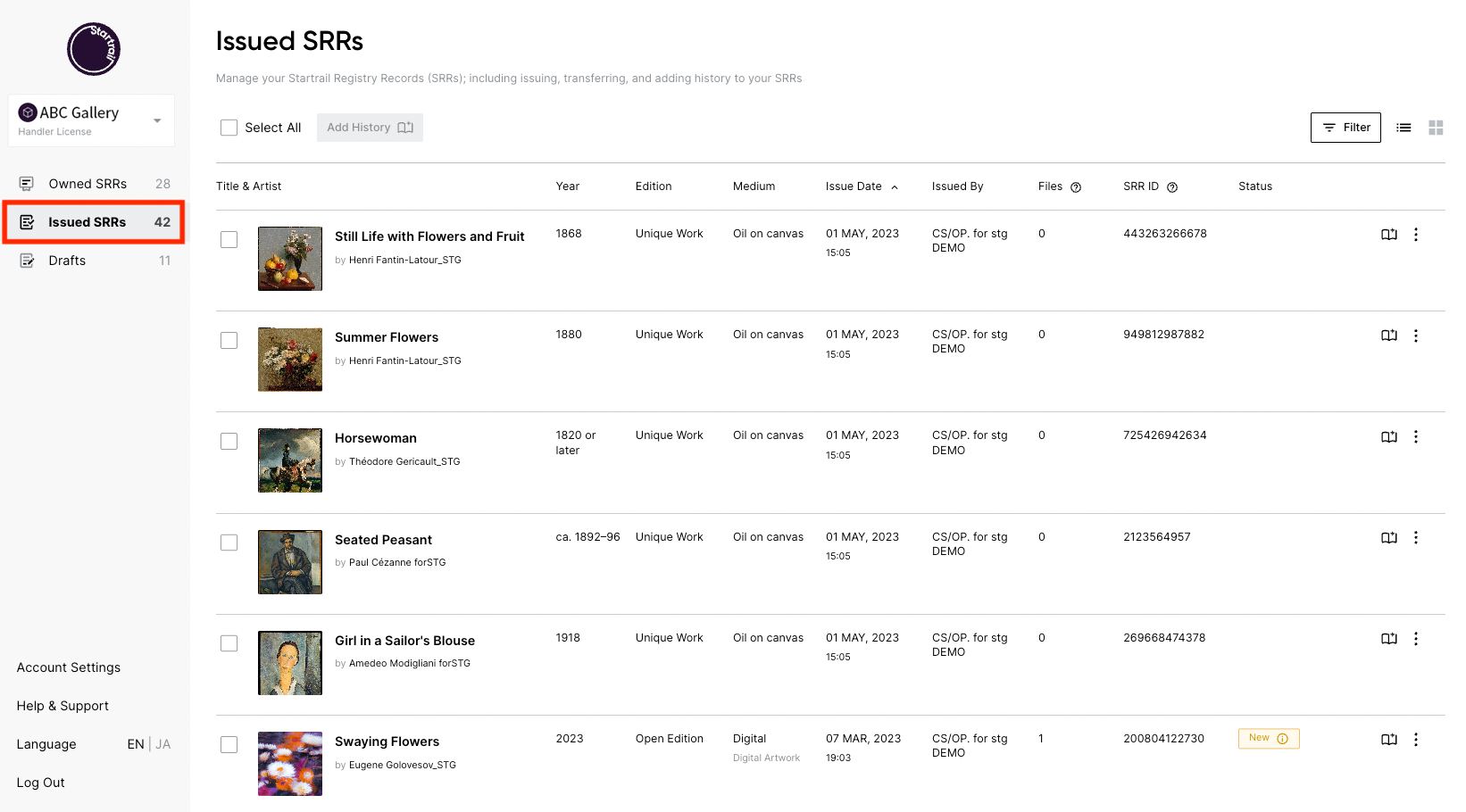Image resolution: width=1466 pixels, height=812 pixels.
Task: Click SRR ID 269668474378
Action: point(1164,638)
